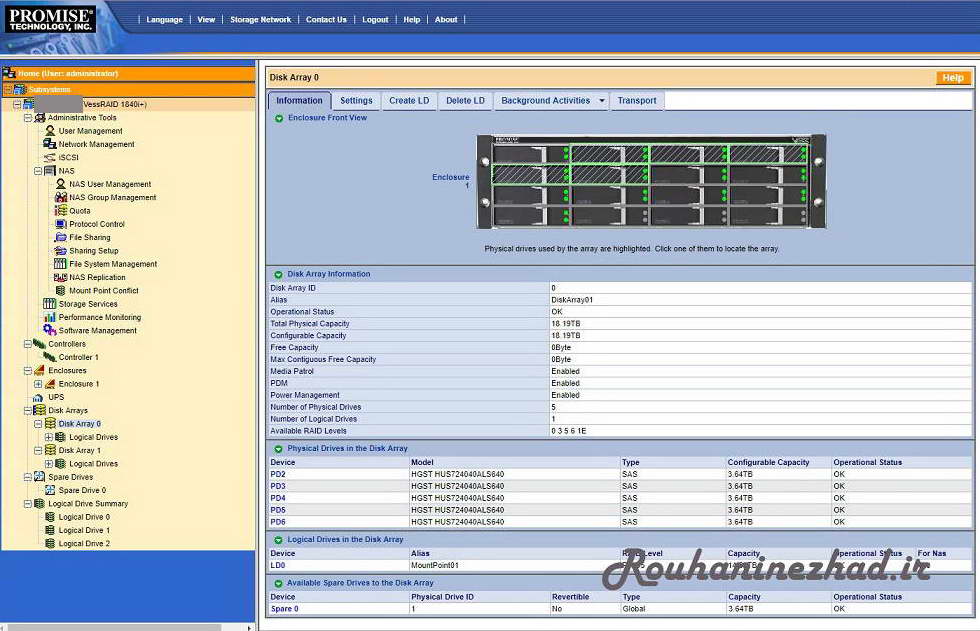980x631 pixels.
Task: Collapse the Disk Array 0 node
Action: point(38,424)
